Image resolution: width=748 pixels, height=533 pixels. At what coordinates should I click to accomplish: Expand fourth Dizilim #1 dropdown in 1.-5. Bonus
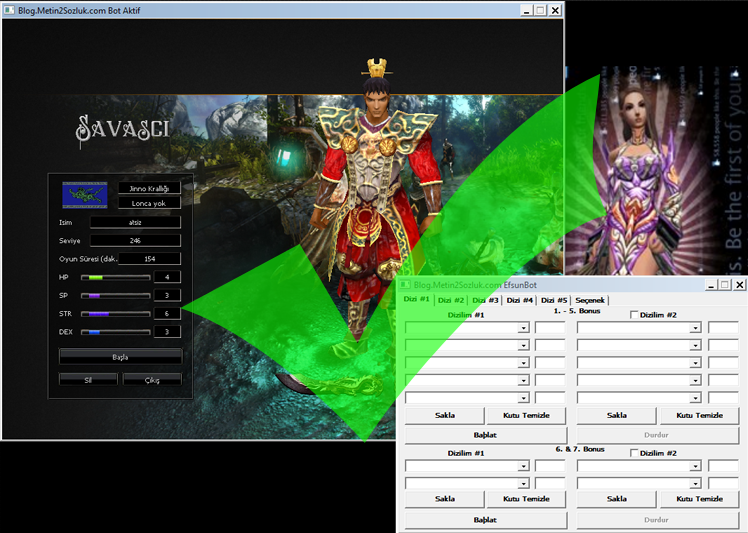tap(523, 380)
